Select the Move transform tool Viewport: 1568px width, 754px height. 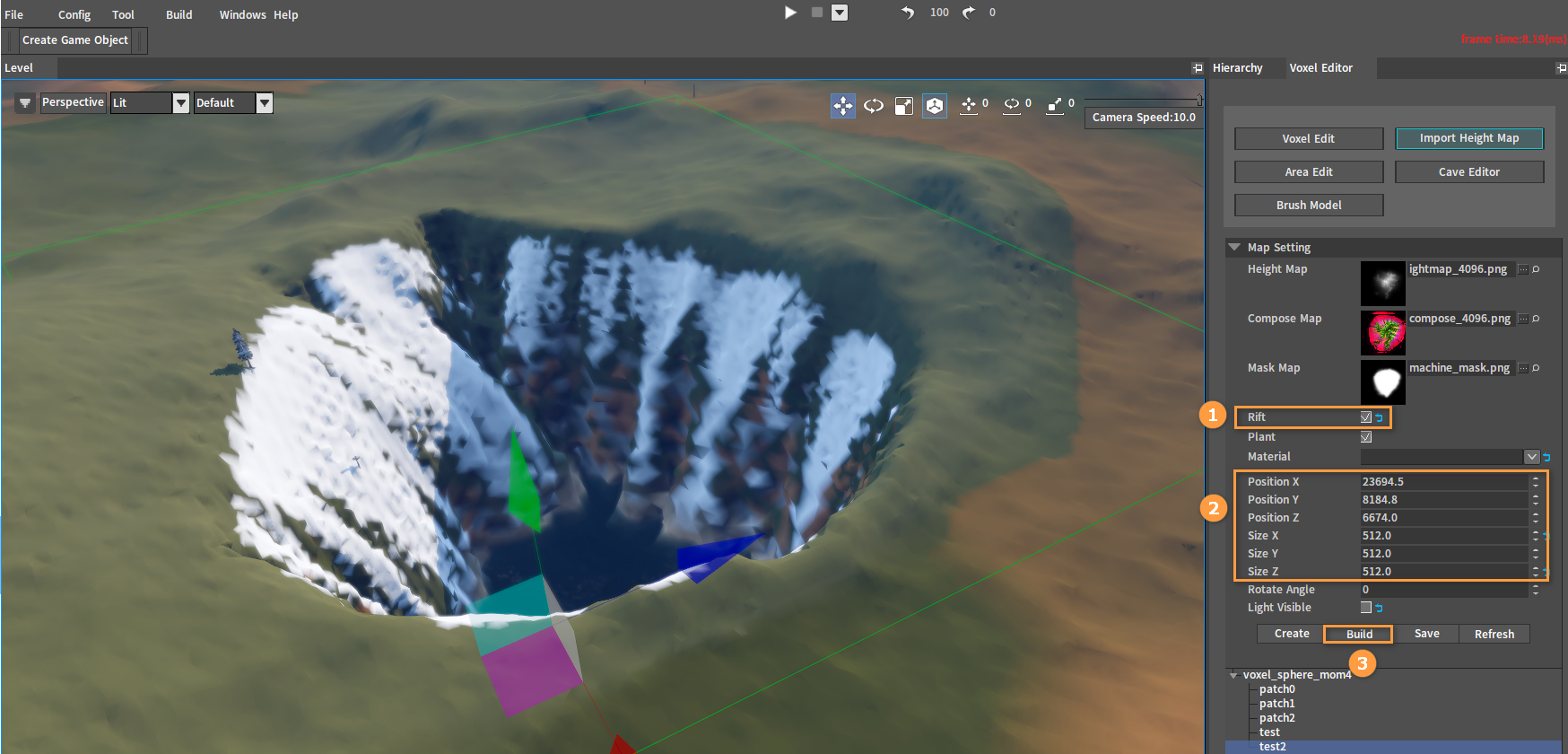(842, 106)
